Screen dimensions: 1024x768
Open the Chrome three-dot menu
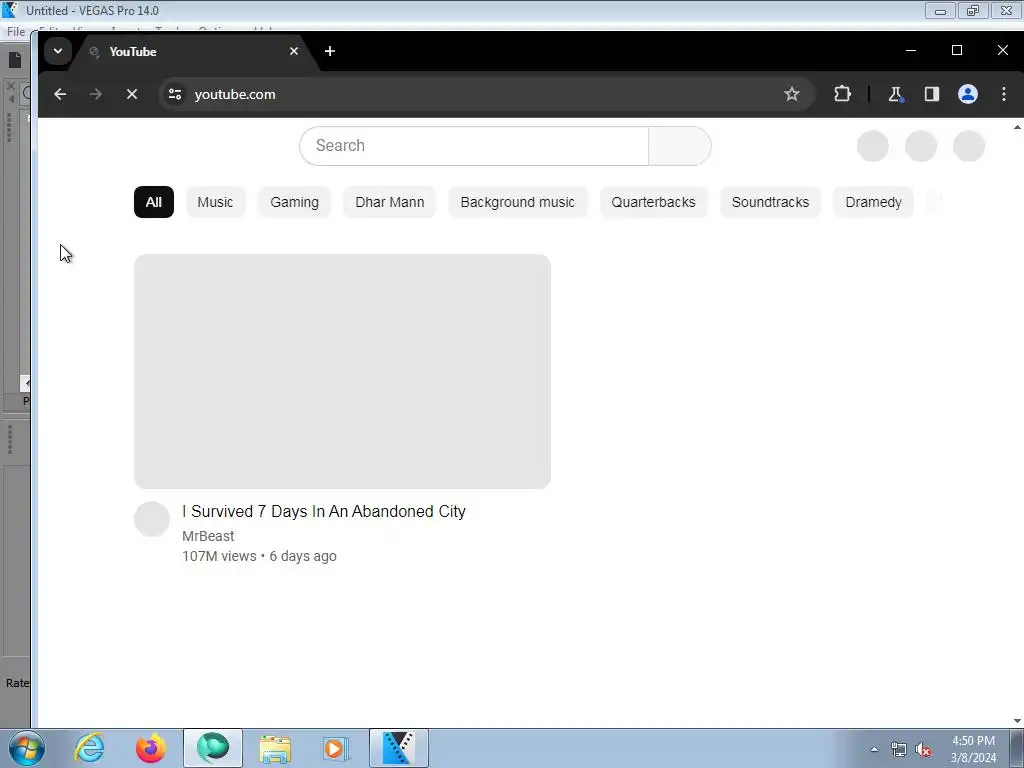(1004, 94)
